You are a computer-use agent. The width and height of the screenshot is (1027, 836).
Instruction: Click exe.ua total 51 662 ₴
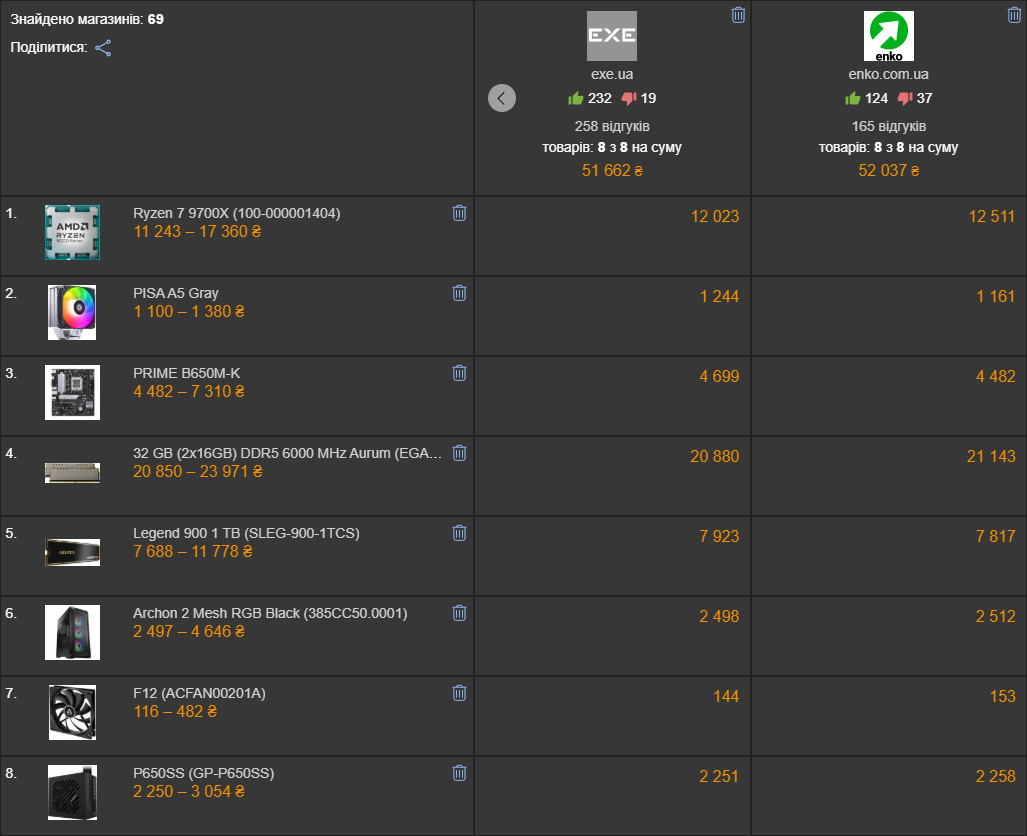612,170
